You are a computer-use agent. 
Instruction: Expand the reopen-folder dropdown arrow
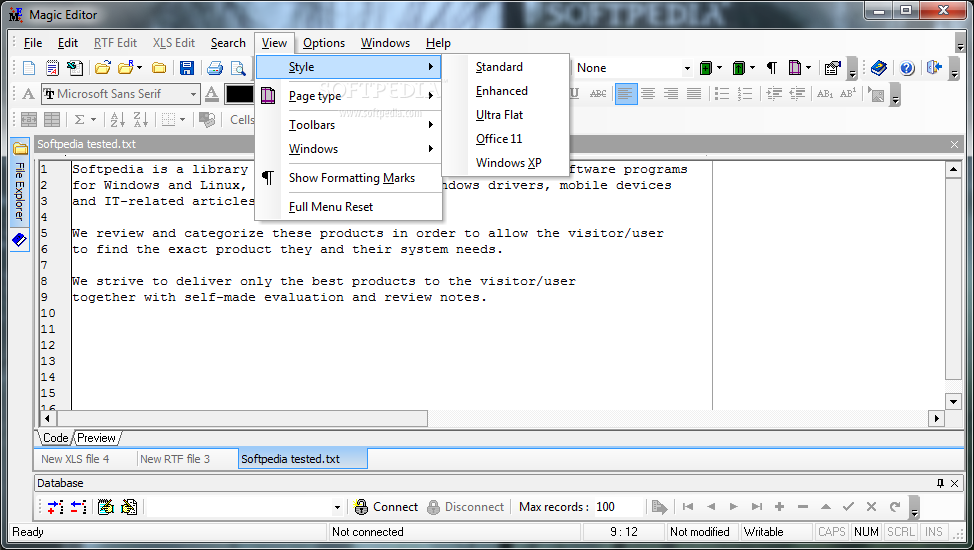click(x=139, y=68)
